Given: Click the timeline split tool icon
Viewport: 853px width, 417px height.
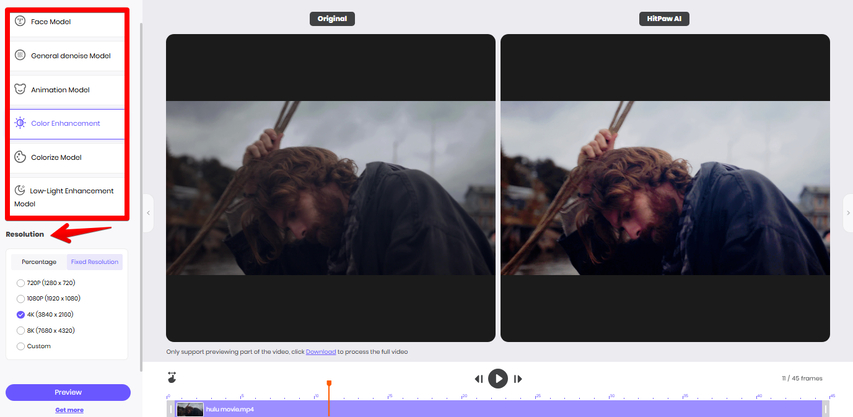Looking at the screenshot, I should pyautogui.click(x=172, y=377).
